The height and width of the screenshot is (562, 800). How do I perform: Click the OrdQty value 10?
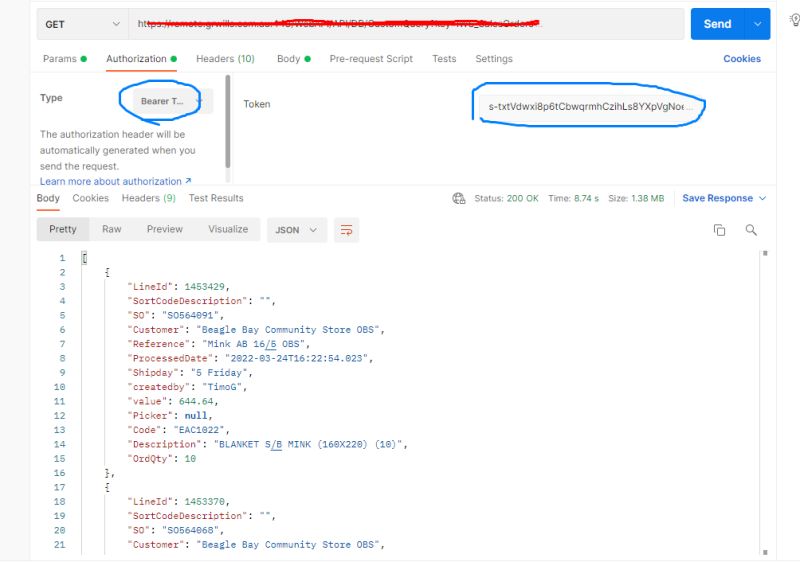[x=190, y=458]
